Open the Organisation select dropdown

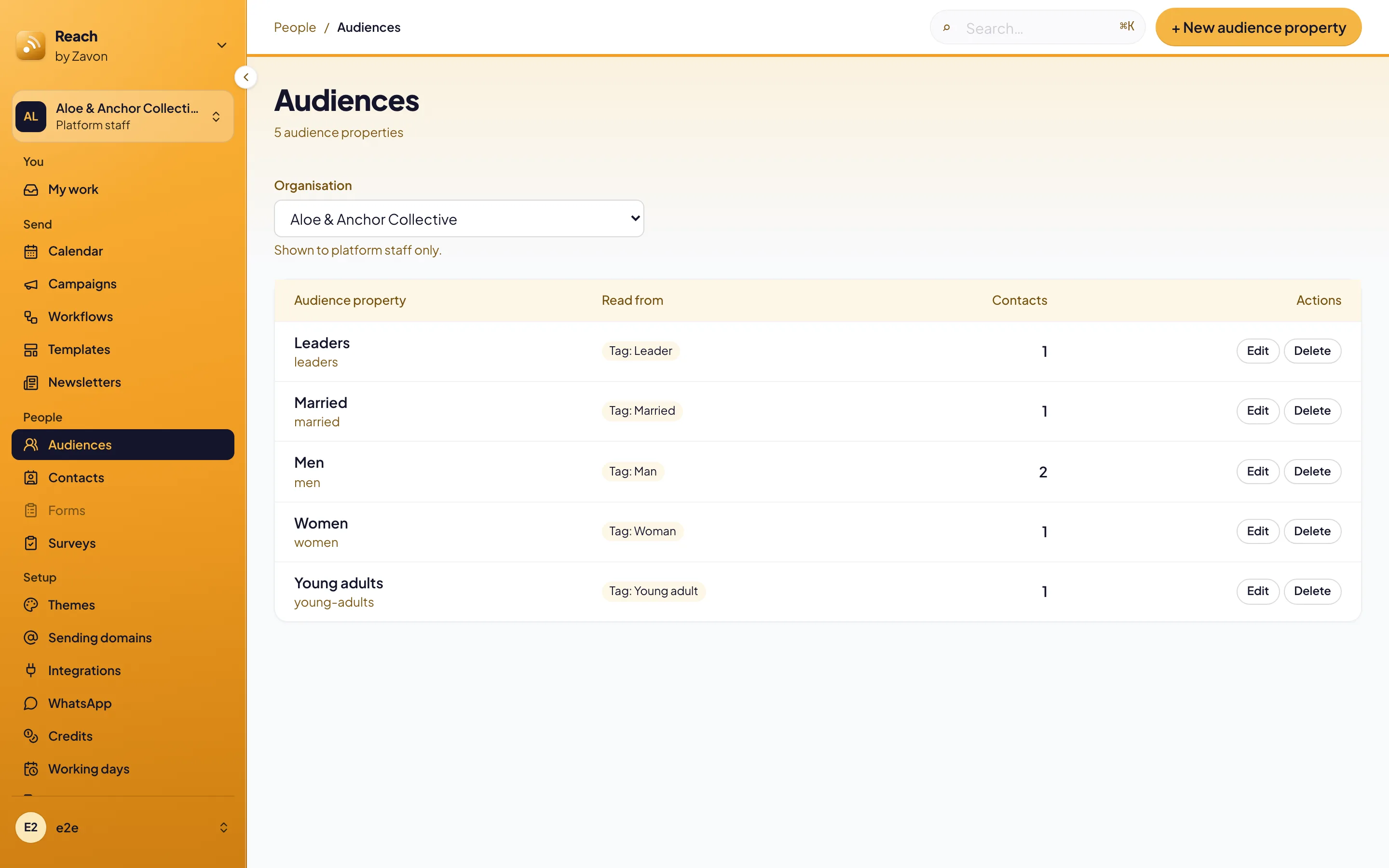[459, 219]
